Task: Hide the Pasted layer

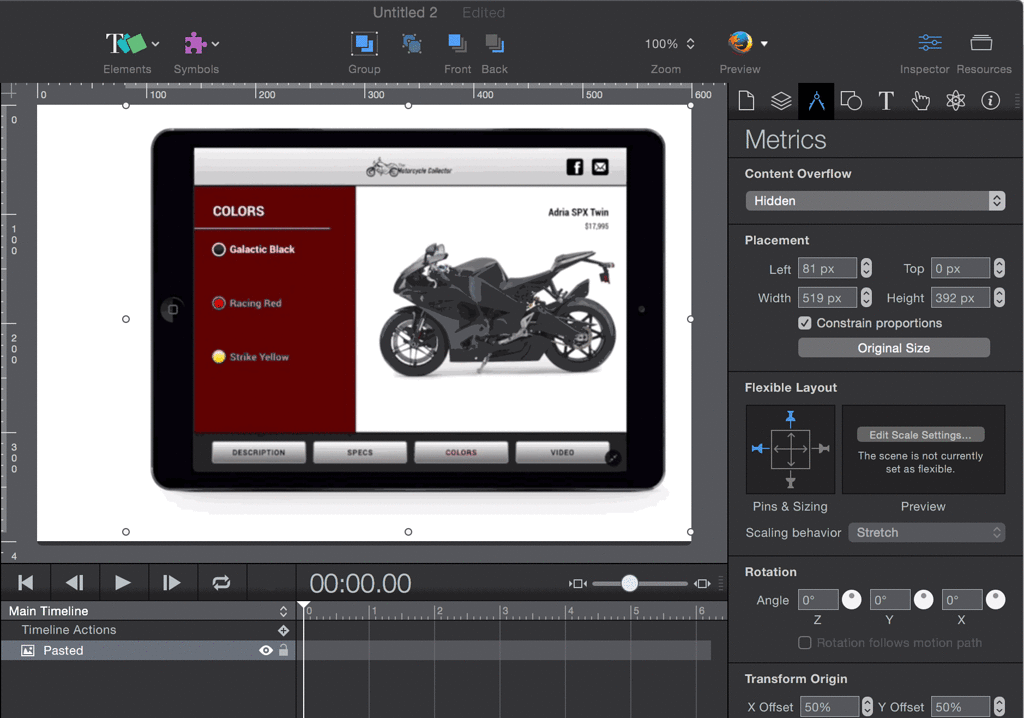Action: 265,650
